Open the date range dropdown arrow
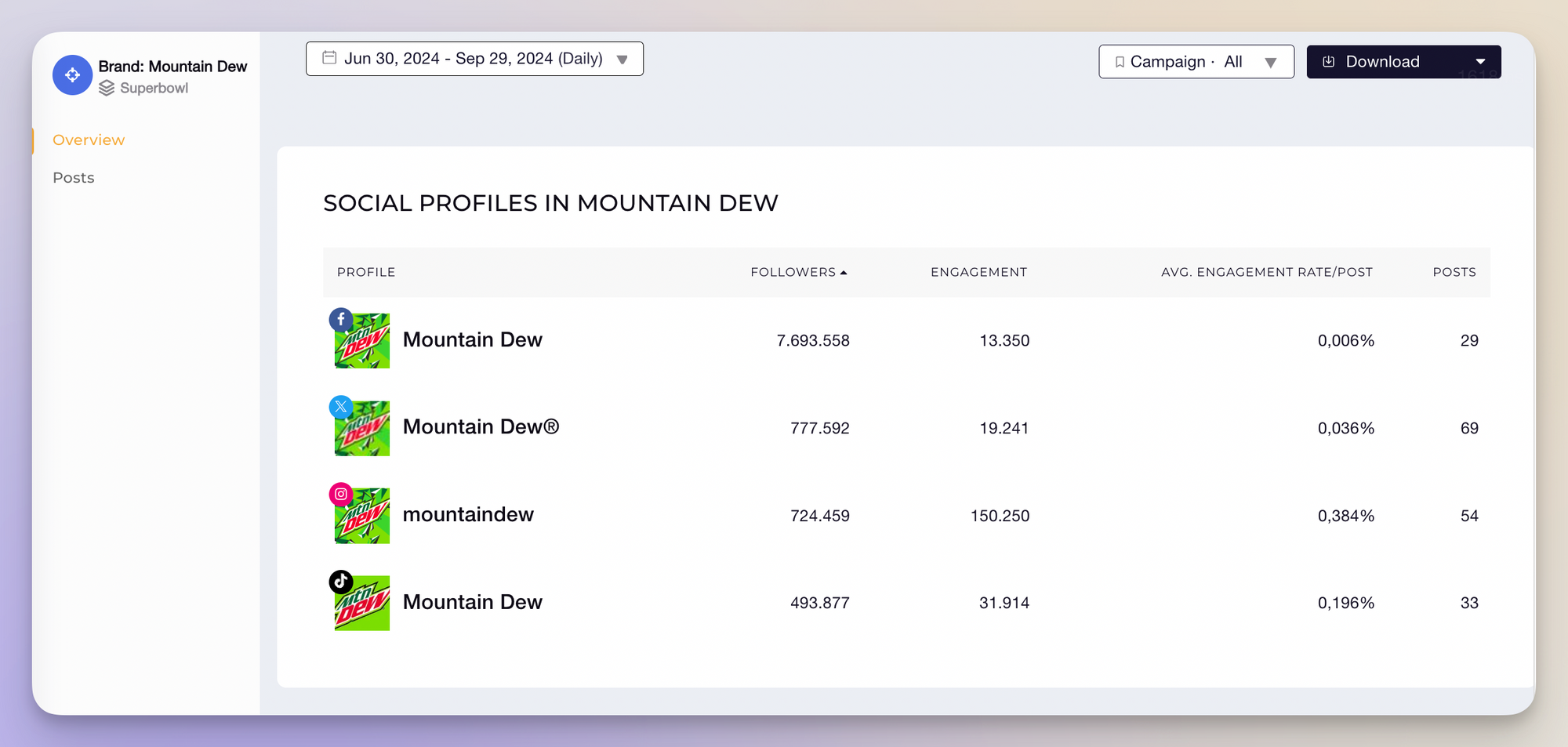This screenshot has width=1568, height=747. [x=622, y=60]
